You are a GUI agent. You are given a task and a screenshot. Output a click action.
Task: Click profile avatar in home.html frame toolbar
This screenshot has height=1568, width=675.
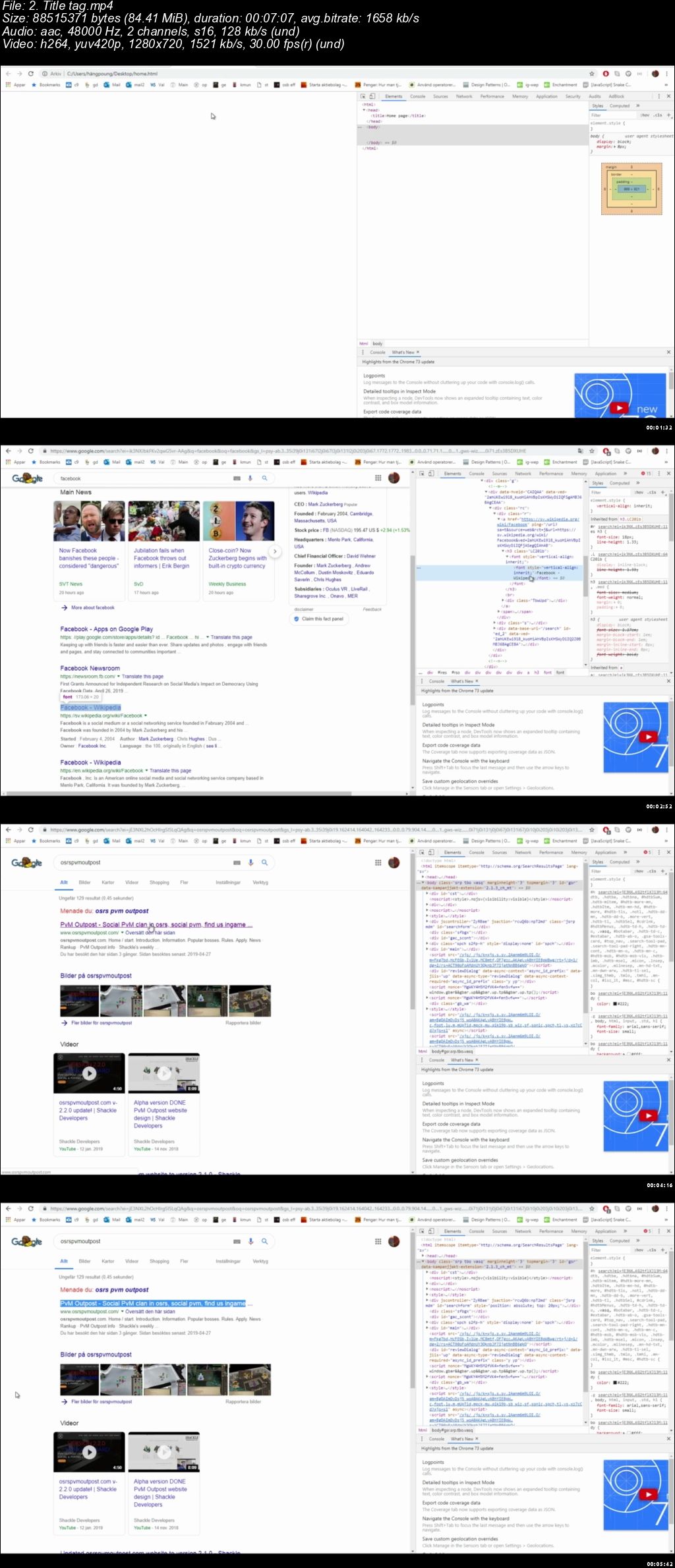[x=655, y=74]
